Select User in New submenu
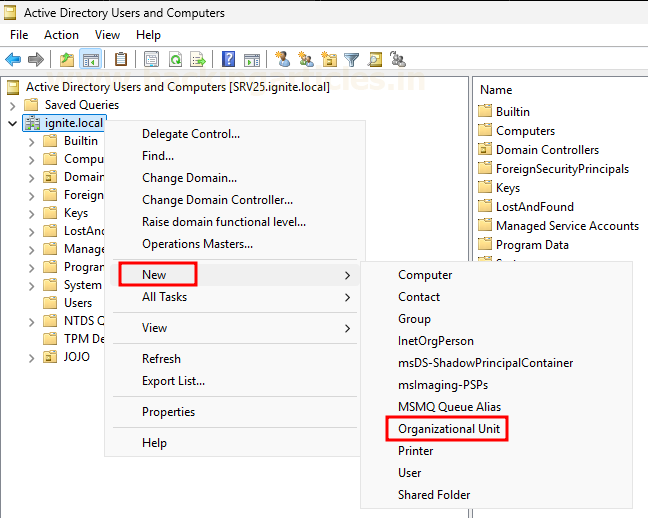This screenshot has height=518, width=648. point(410,473)
